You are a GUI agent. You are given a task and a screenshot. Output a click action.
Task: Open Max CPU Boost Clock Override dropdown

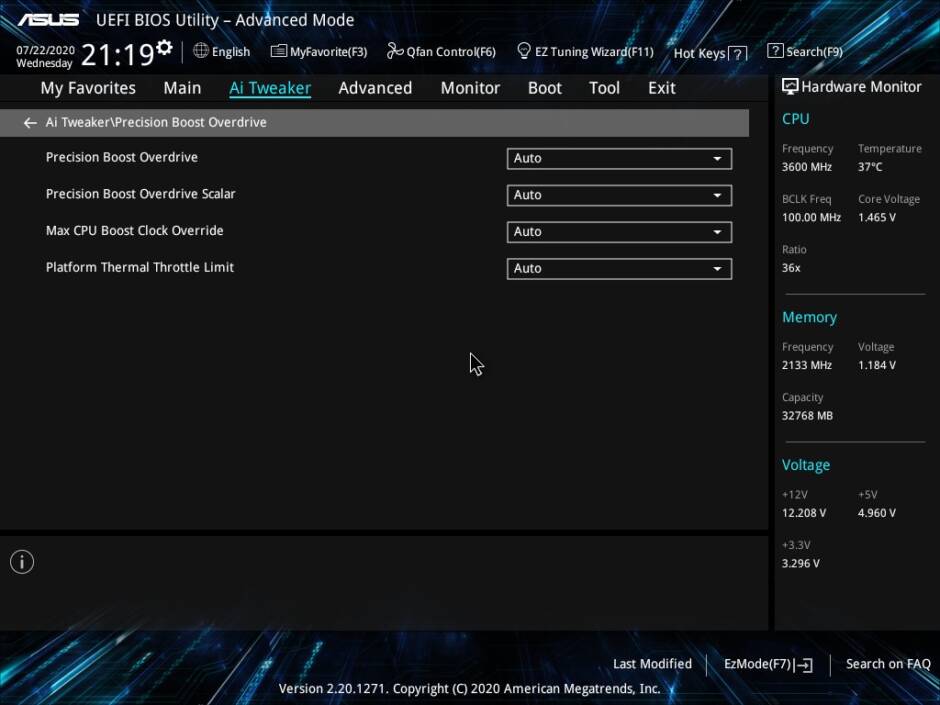(619, 232)
